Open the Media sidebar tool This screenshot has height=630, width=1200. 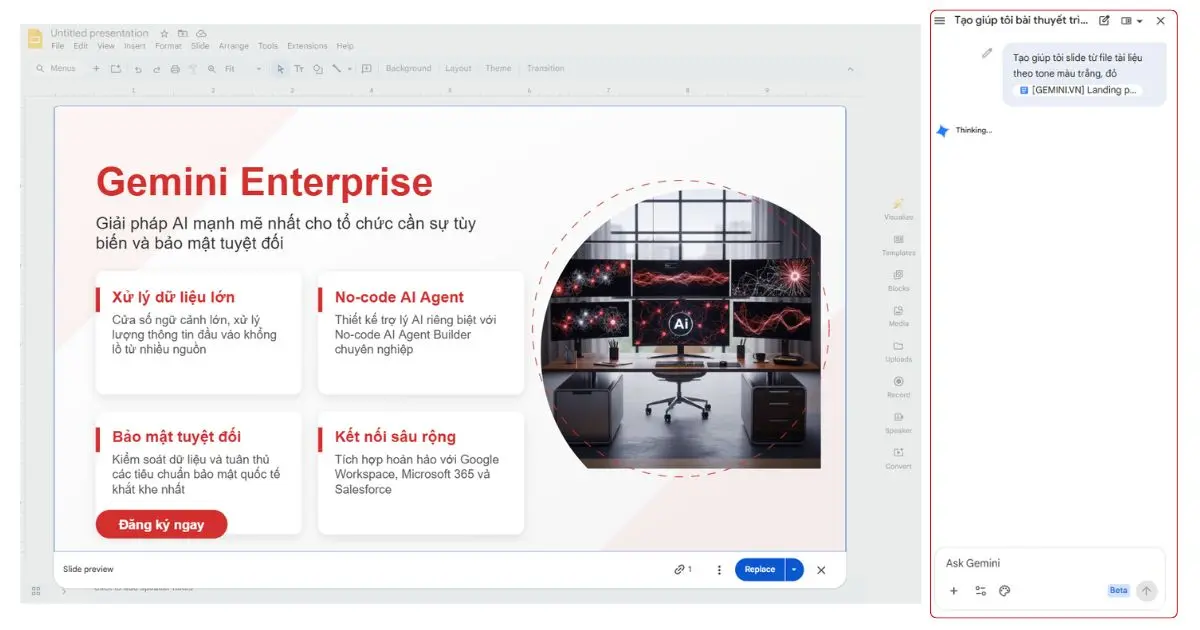(x=898, y=316)
